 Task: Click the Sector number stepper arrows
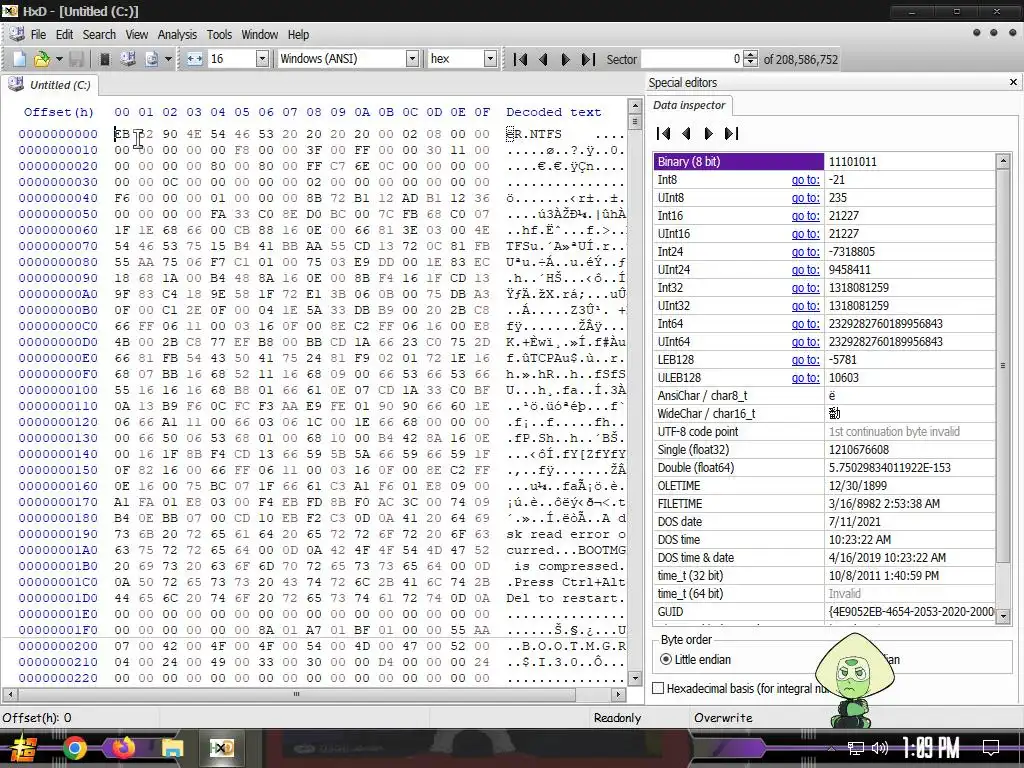(751, 59)
